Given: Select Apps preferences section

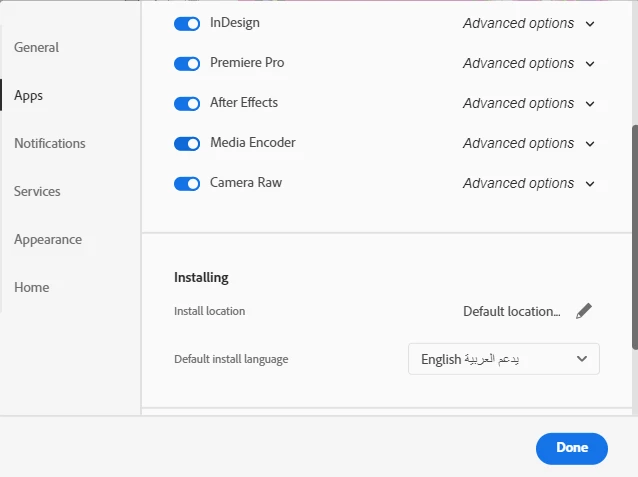Looking at the screenshot, I should pos(28,96).
